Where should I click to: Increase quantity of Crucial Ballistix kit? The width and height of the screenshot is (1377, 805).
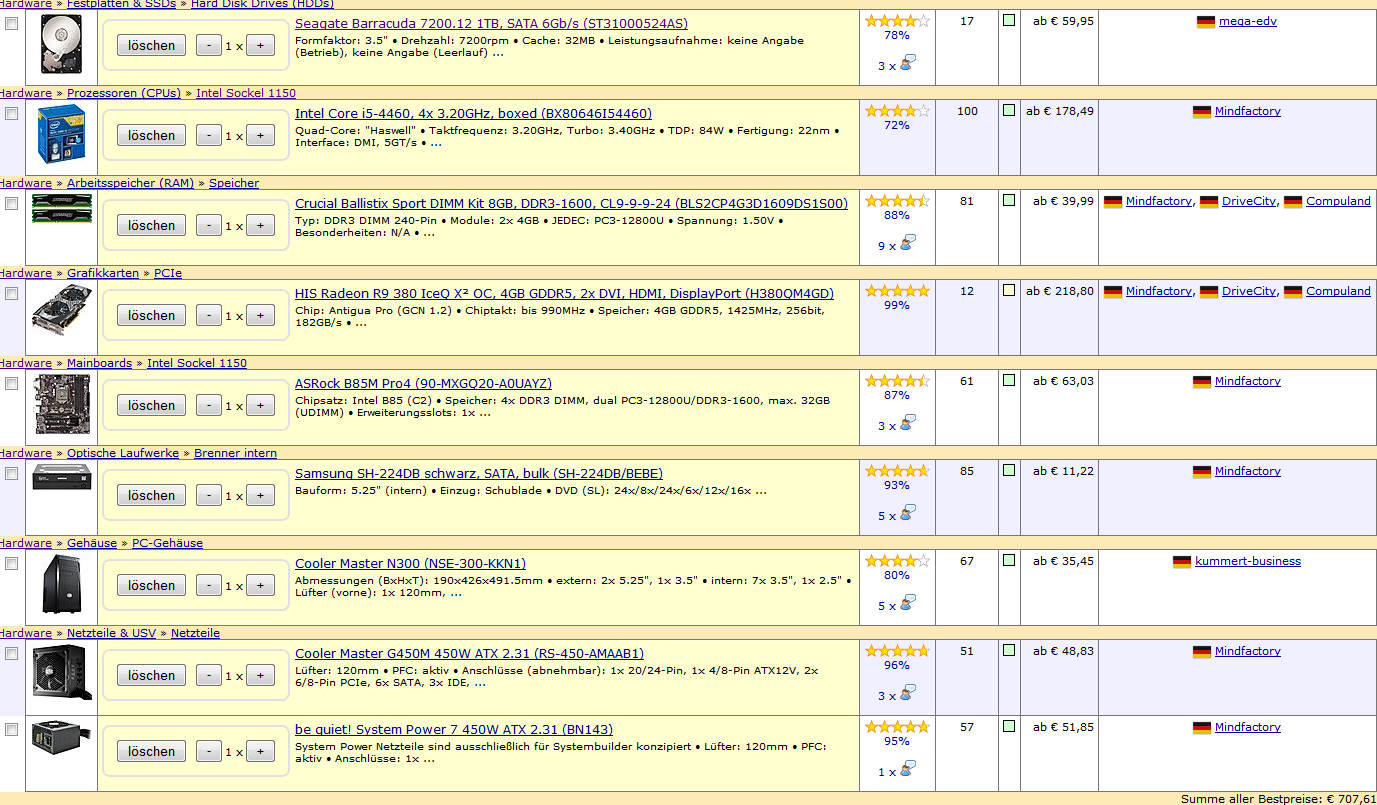point(260,225)
